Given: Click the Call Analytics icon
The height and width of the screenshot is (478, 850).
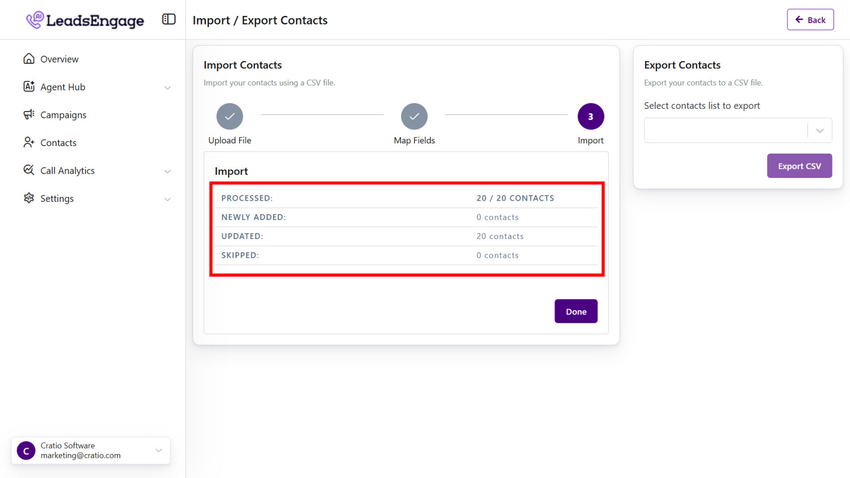Looking at the screenshot, I should coord(29,171).
